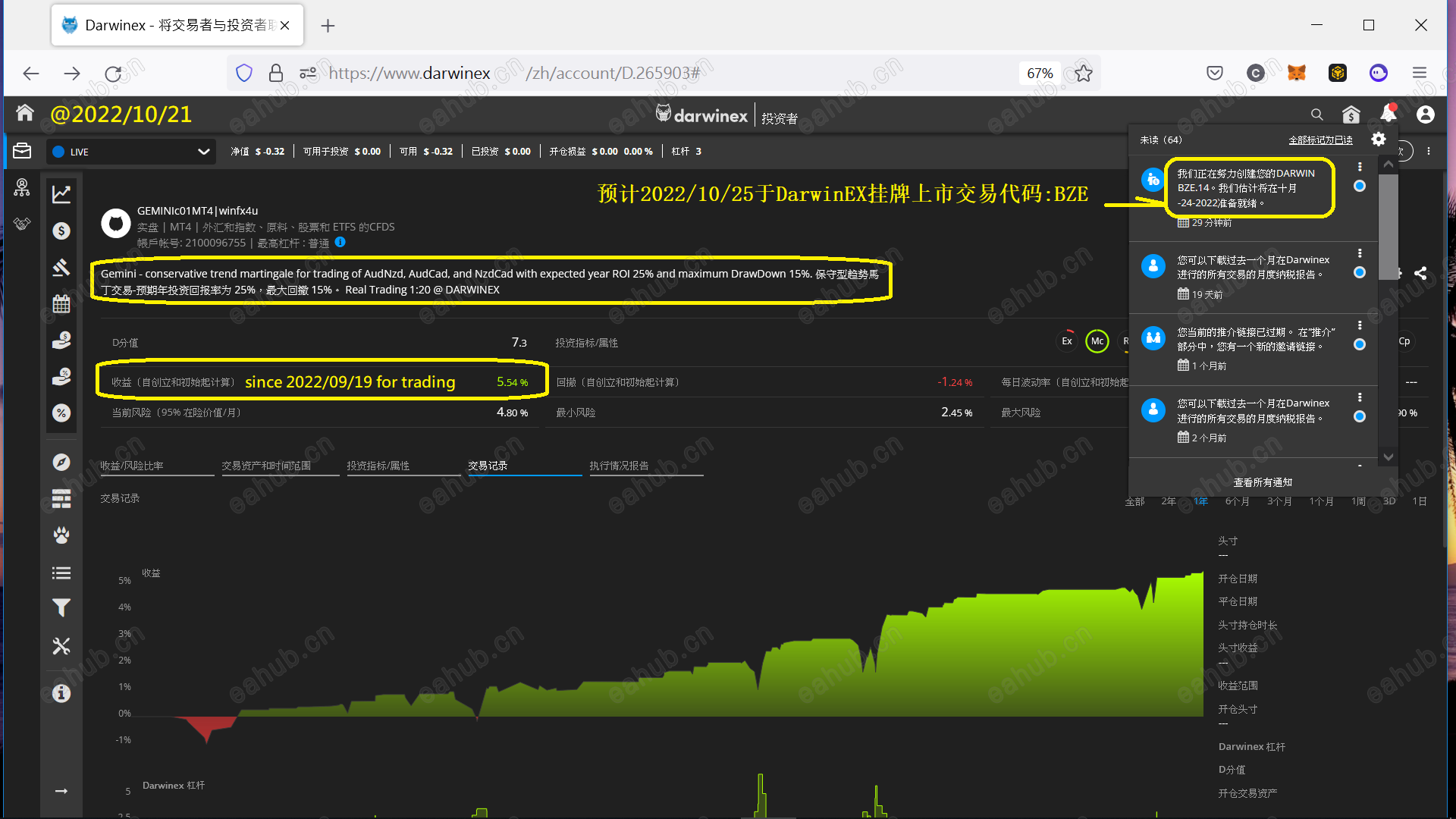Toggle read status of DARWIN BZE.14 notification
This screenshot has width=1456, height=819.
(x=1360, y=186)
